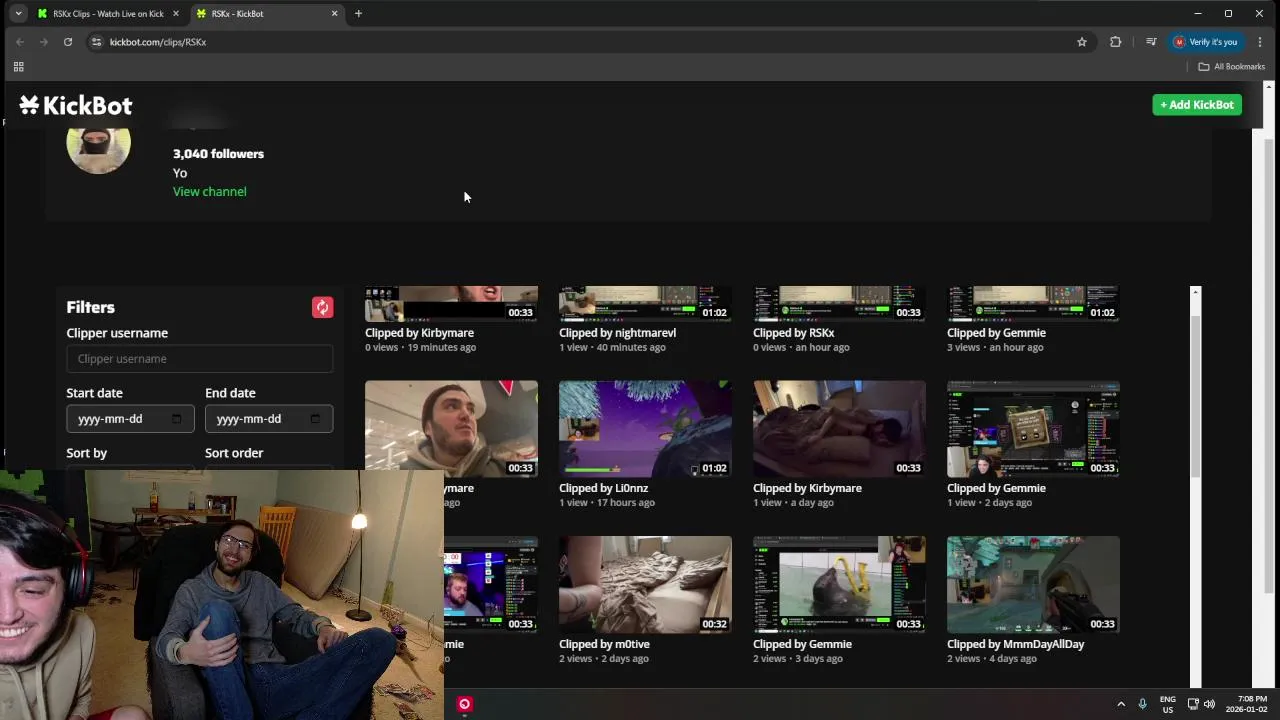Click the Start date field

point(130,419)
